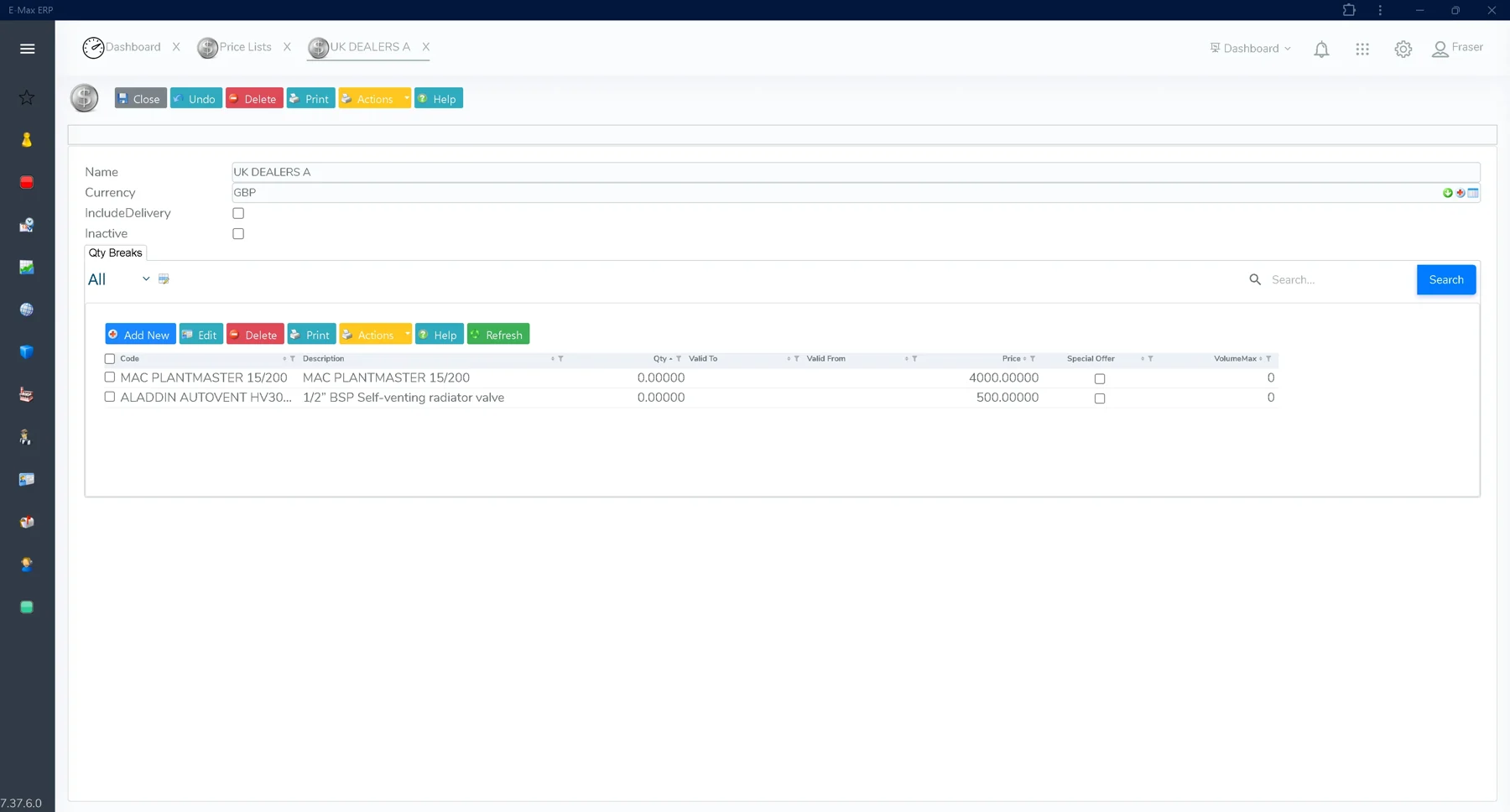
Task: Open the hamburger navigation menu
Action: click(x=27, y=49)
